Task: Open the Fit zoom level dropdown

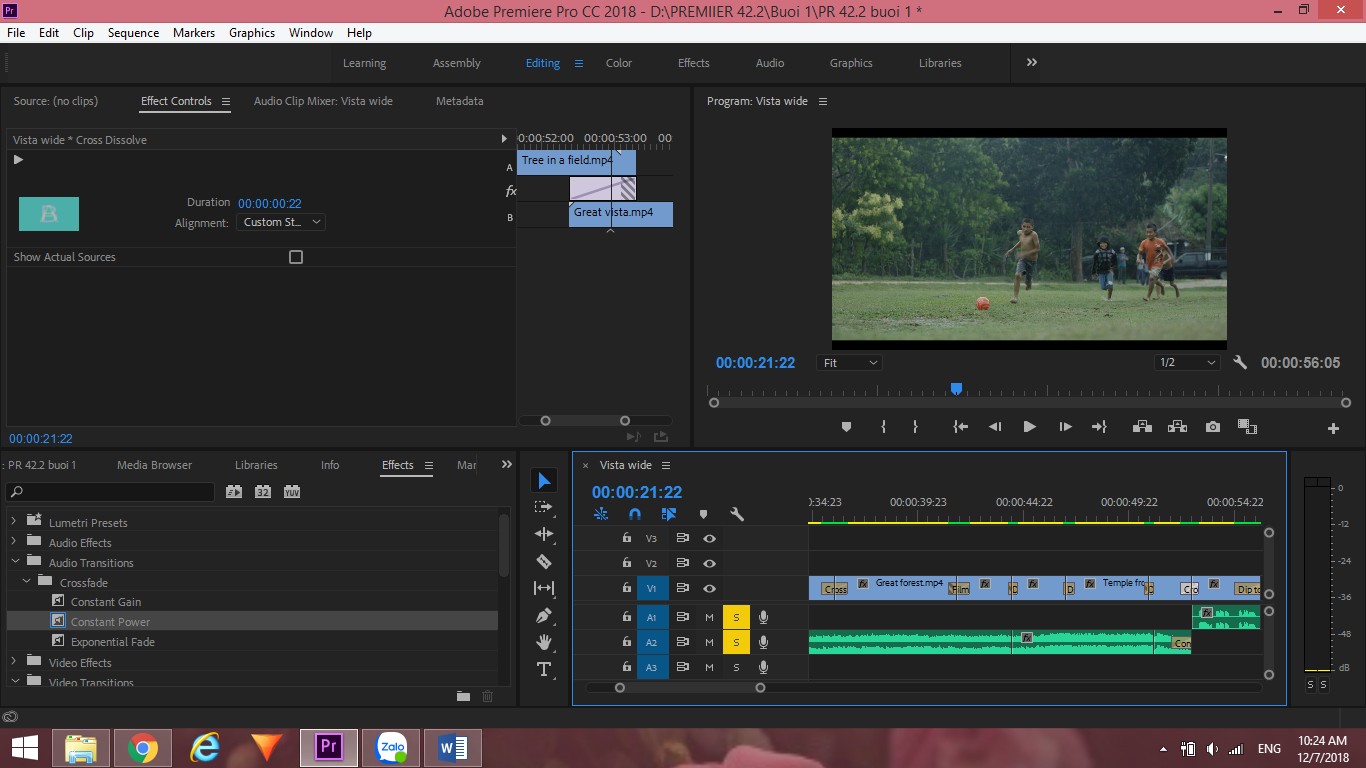Action: pos(850,363)
